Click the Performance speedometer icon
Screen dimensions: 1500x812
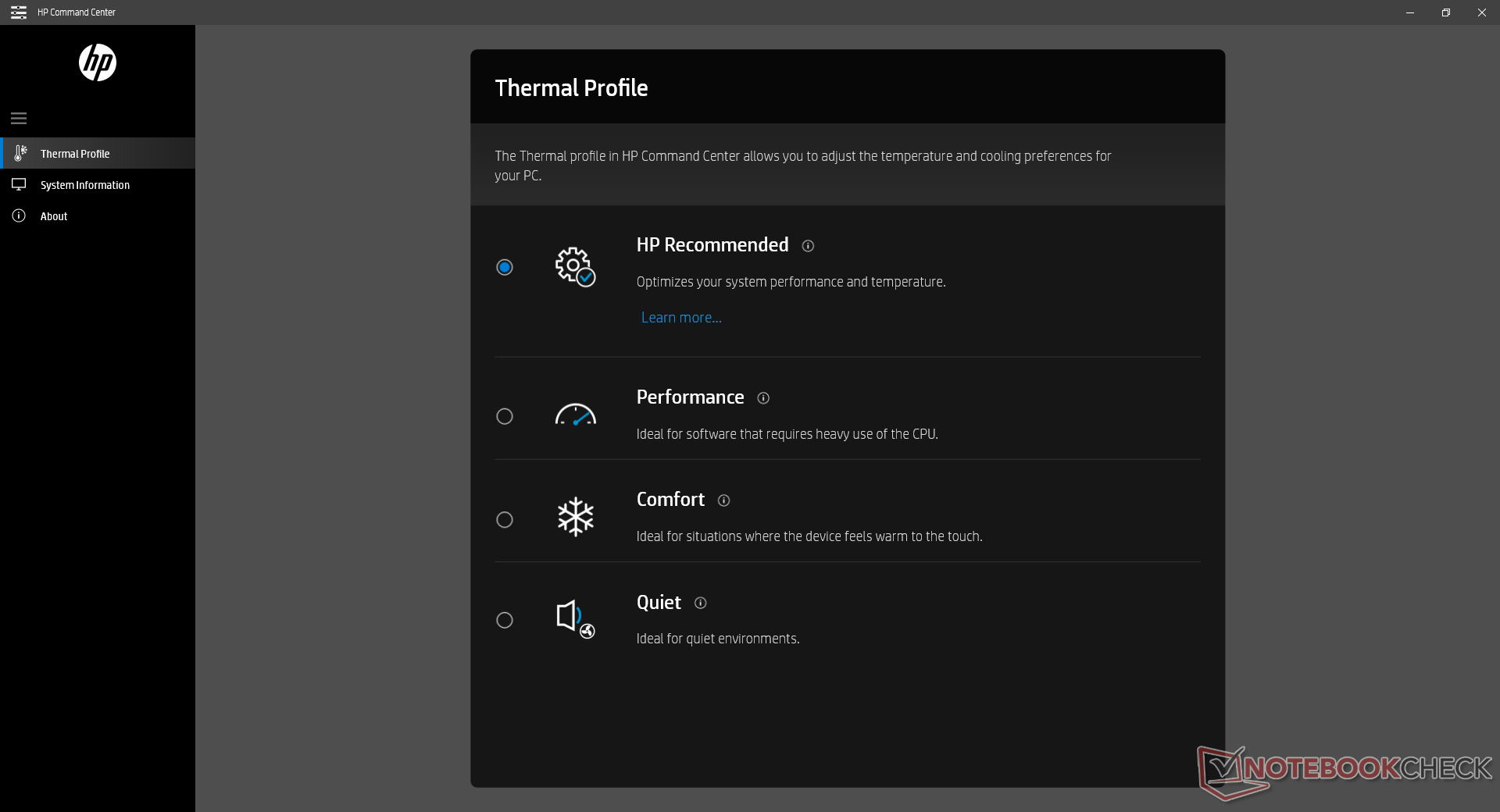575,415
